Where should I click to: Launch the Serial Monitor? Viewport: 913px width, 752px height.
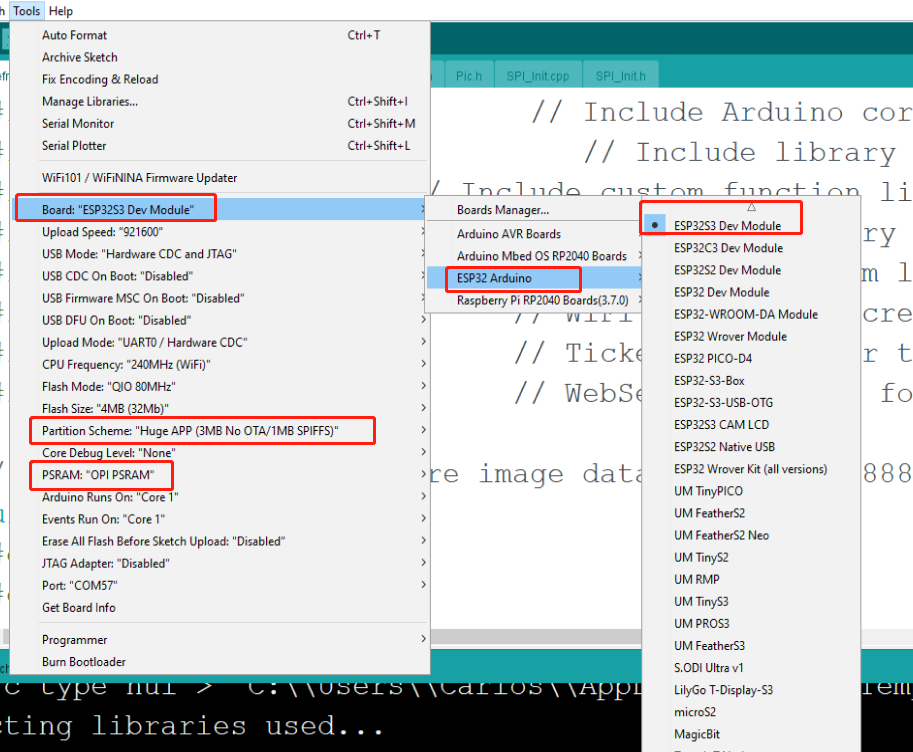click(220, 123)
